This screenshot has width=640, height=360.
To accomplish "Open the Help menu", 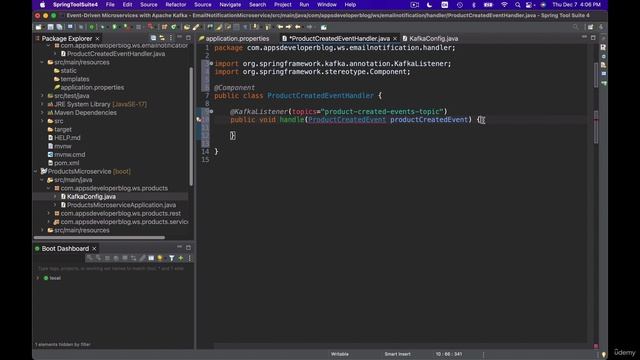I will 350,5.
